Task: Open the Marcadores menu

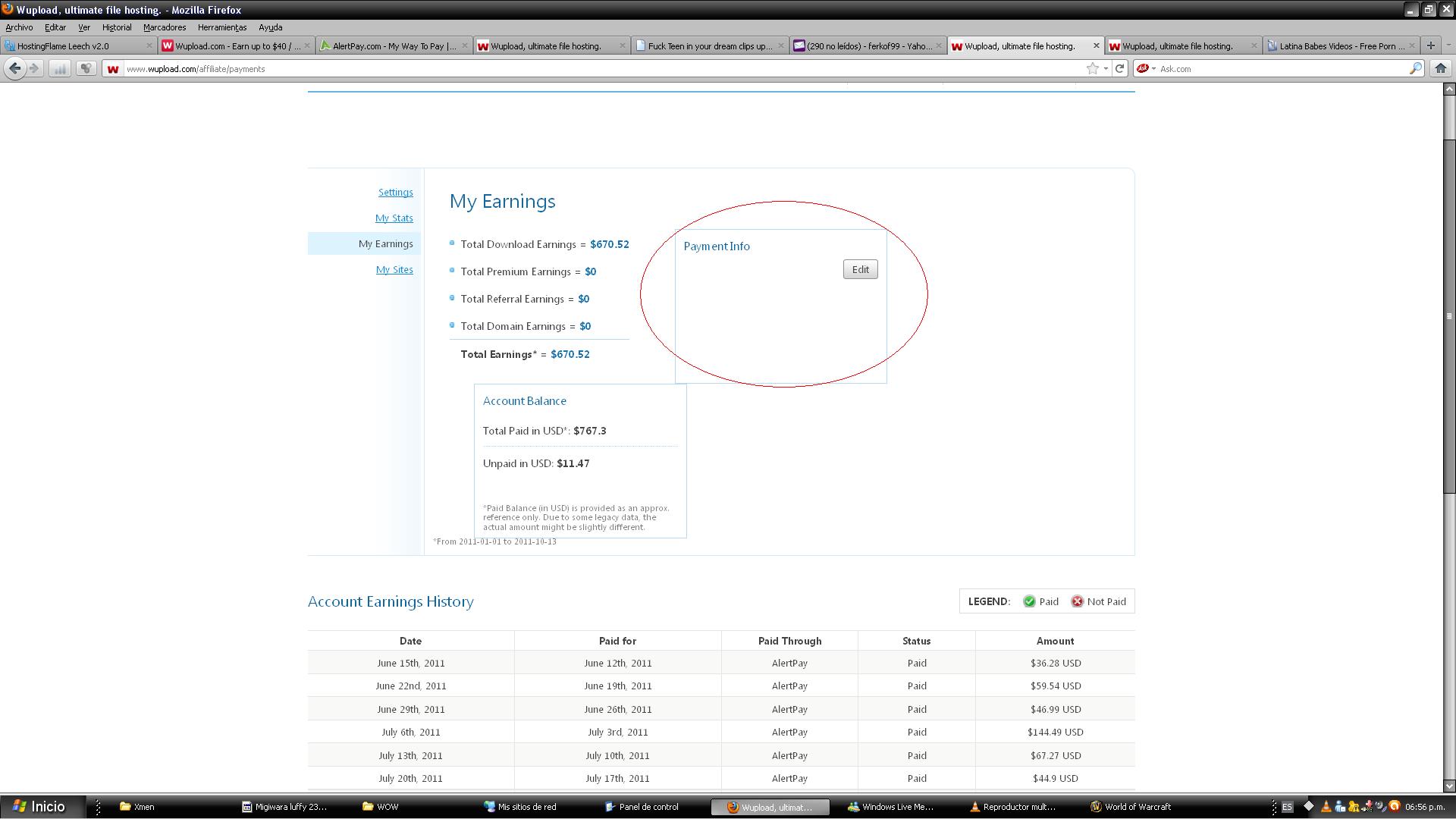Action: click(165, 27)
